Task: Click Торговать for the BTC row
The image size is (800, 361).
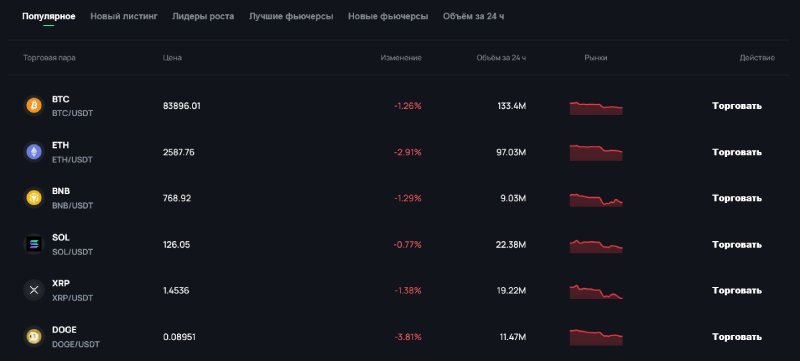Action: point(737,106)
